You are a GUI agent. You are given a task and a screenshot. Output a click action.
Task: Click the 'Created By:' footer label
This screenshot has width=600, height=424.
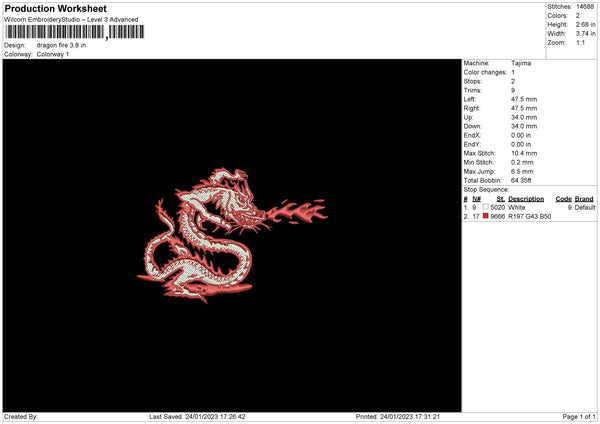(21, 417)
